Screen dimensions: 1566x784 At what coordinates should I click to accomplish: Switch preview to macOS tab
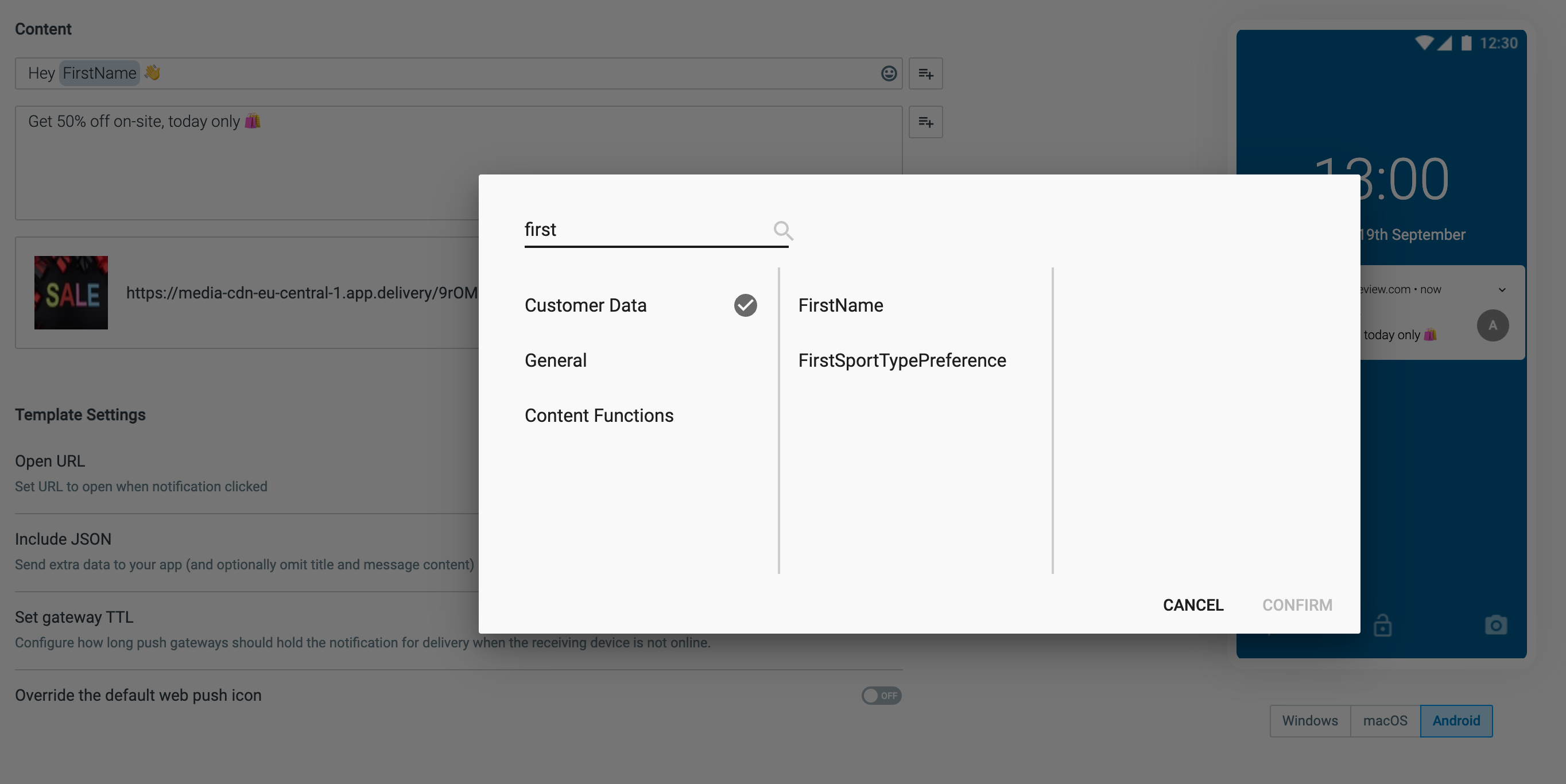pyautogui.click(x=1385, y=721)
